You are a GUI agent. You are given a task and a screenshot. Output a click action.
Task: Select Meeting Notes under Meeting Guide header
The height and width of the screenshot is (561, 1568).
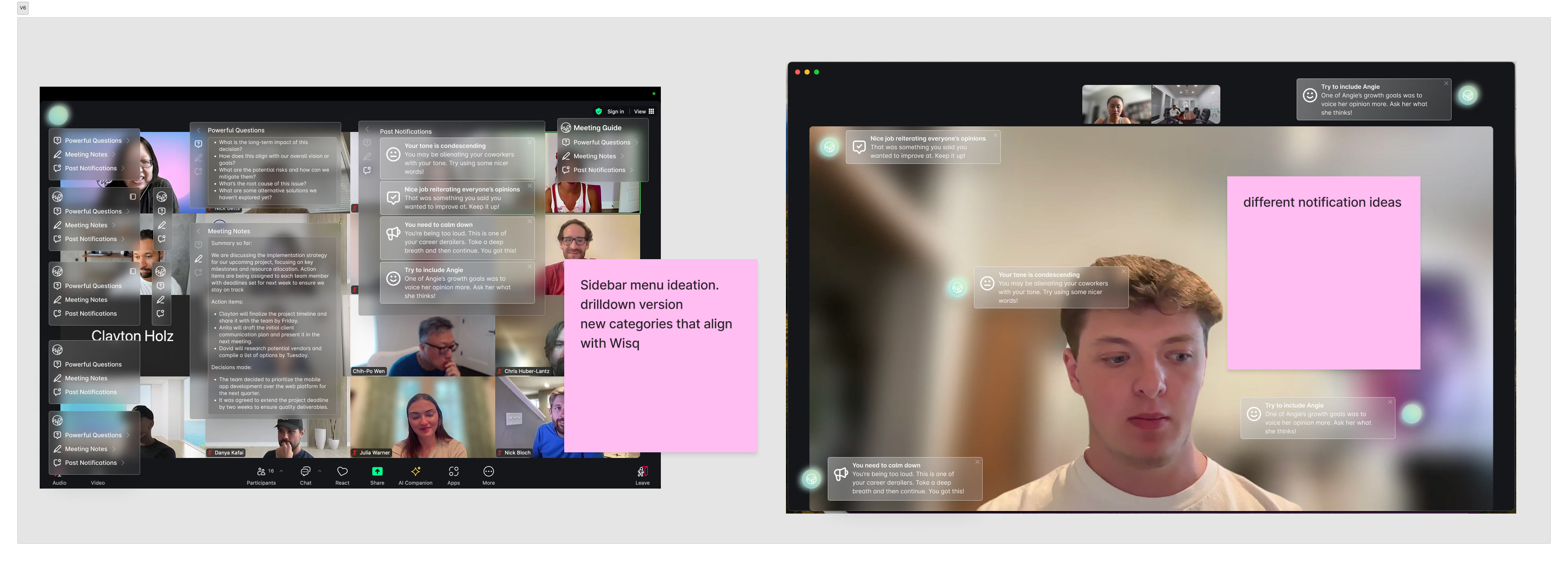point(594,157)
